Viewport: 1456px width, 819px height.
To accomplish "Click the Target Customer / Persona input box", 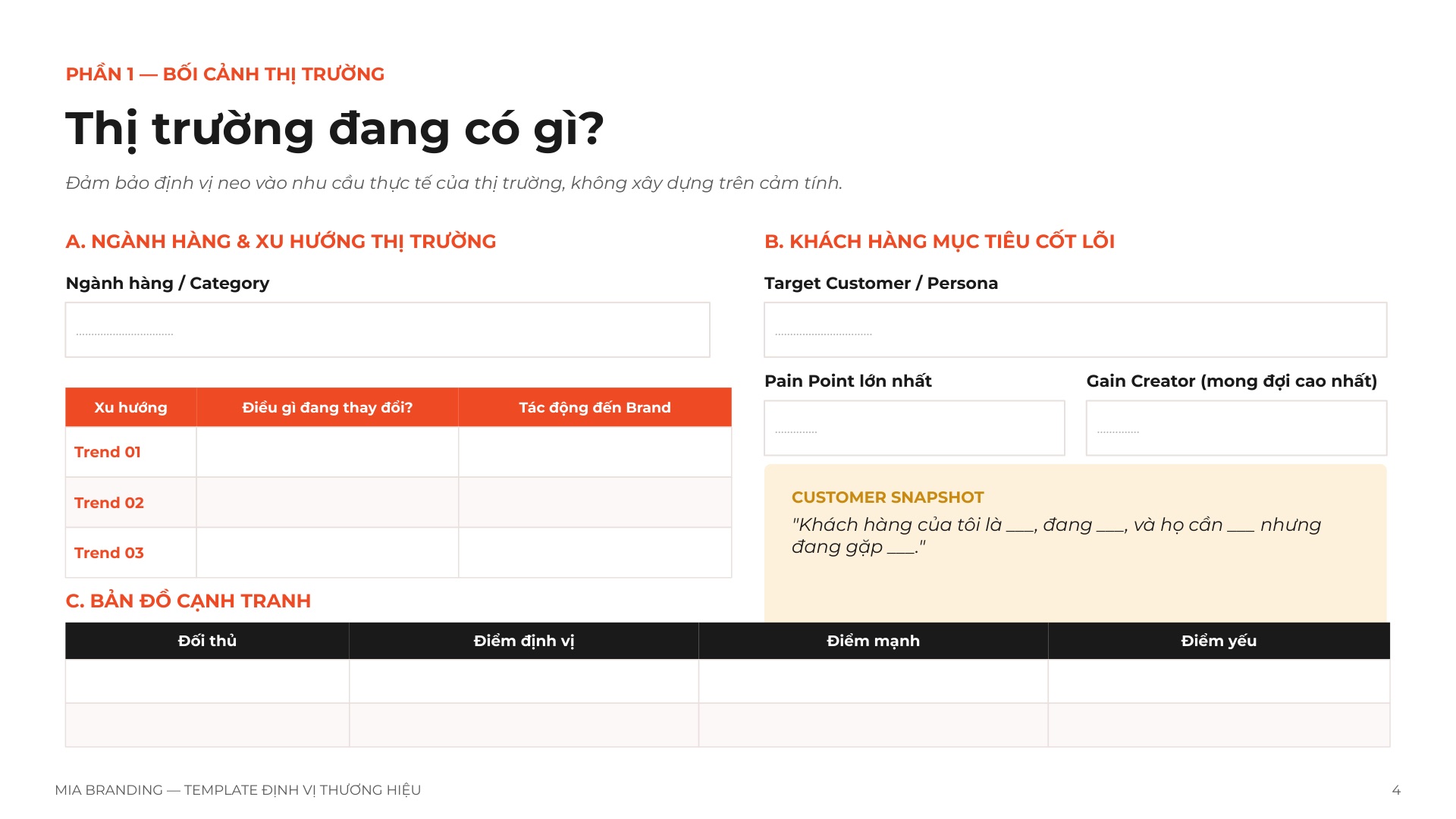I will [1075, 330].
